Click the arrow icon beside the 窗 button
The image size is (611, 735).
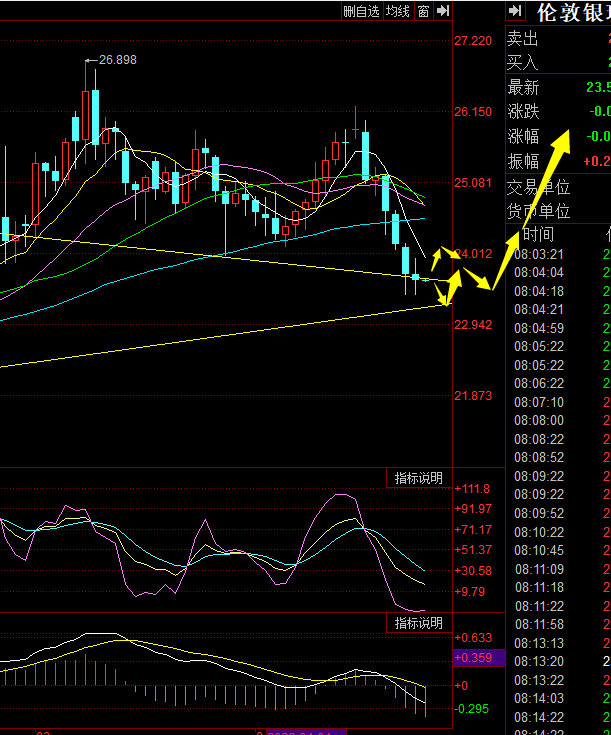442,11
